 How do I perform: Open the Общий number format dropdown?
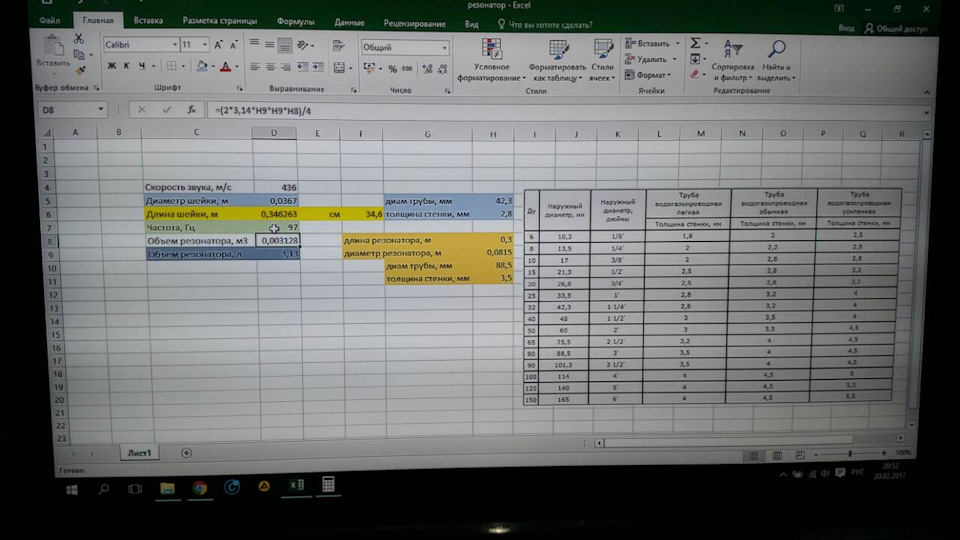444,47
